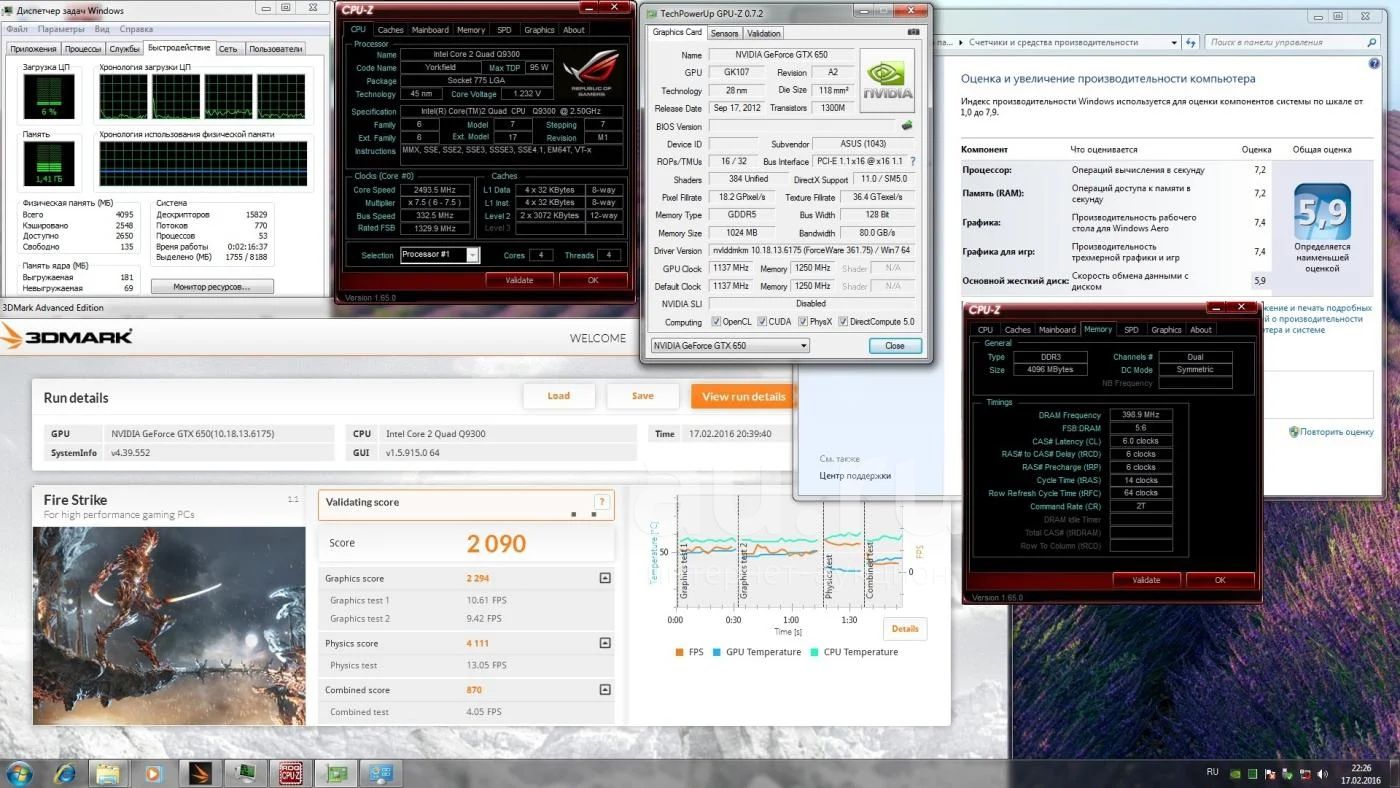Click OK button in lower CPU-Z memory window
This screenshot has height=788, width=1400.
click(1220, 580)
